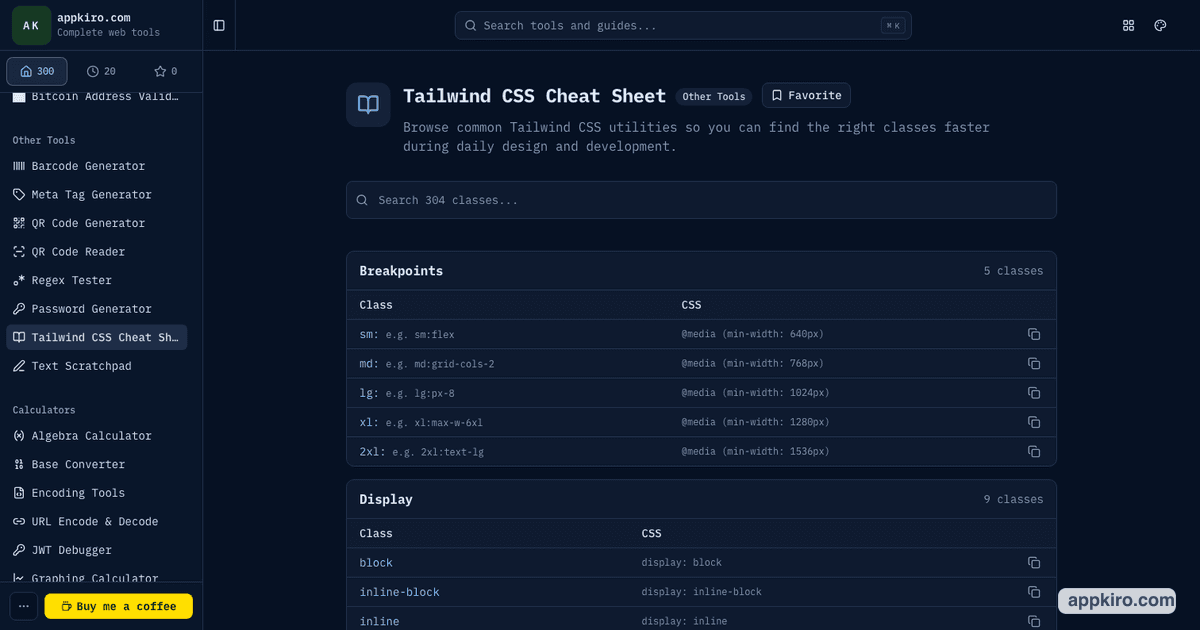Click the QR Code Generator icon

(x=19, y=223)
